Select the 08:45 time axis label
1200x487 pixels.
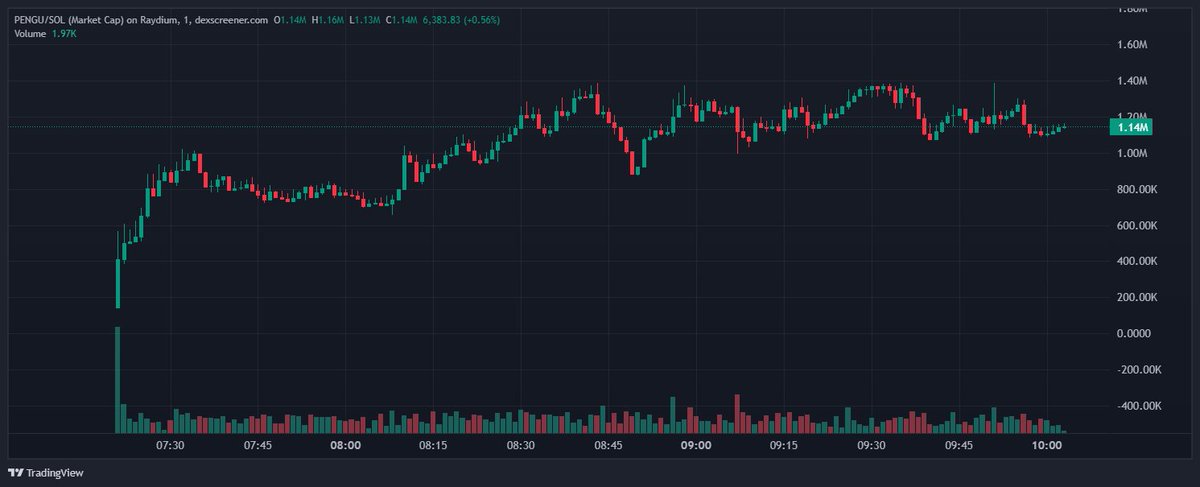[608, 445]
